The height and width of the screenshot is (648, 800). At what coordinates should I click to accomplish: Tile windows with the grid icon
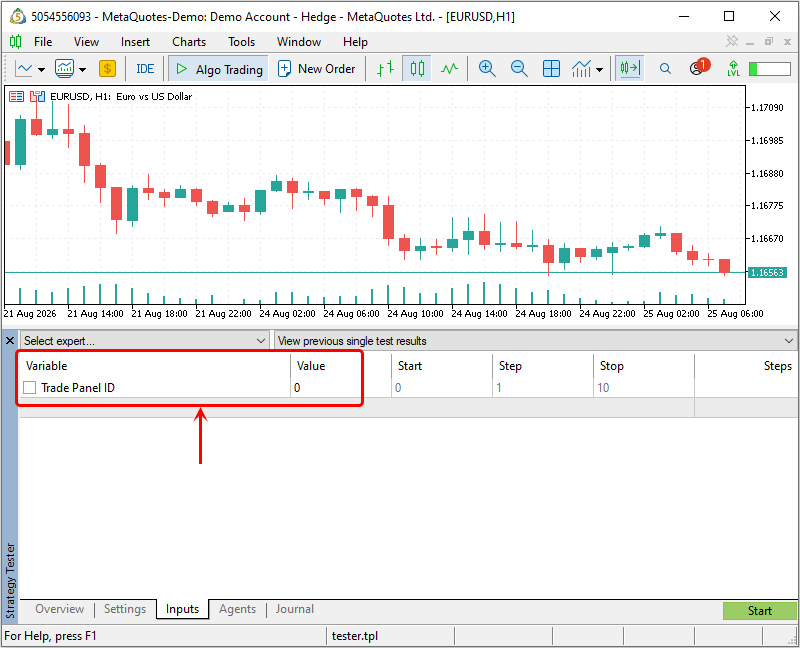(x=551, y=68)
